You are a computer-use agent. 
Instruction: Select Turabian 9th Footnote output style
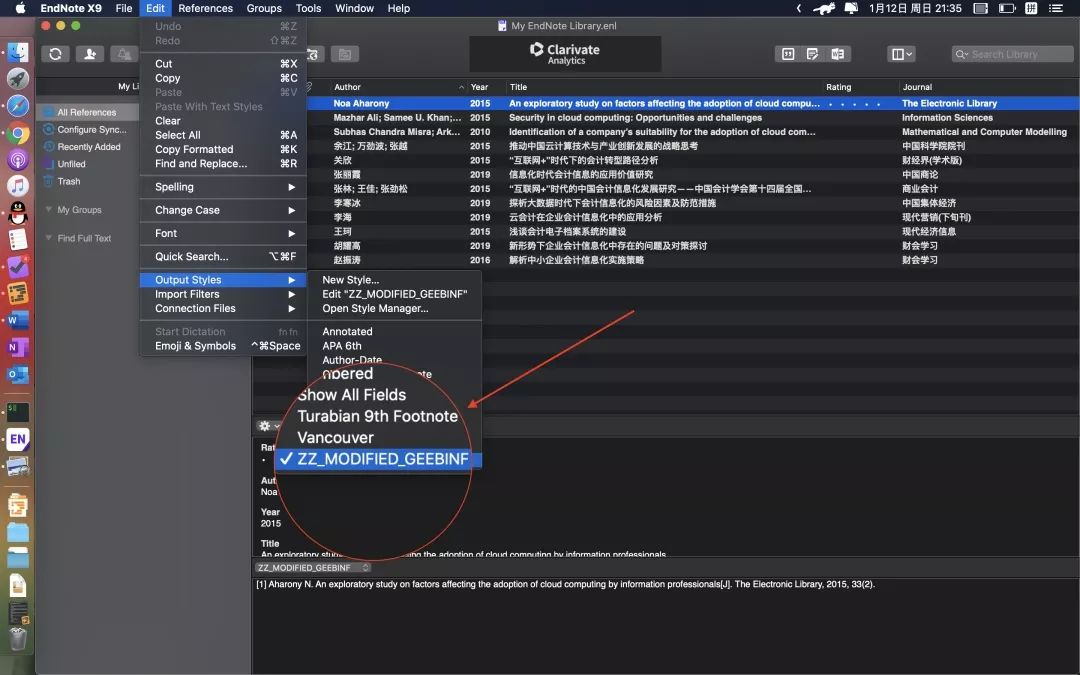pyautogui.click(x=377, y=416)
